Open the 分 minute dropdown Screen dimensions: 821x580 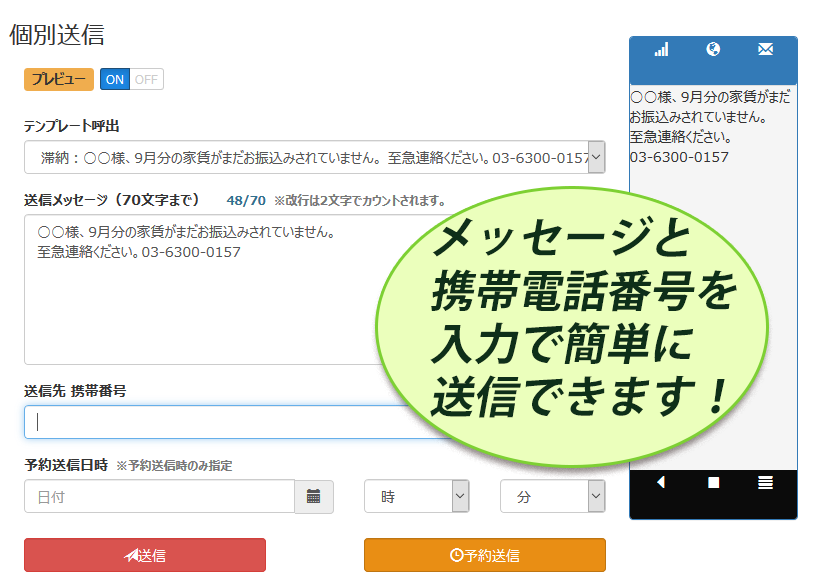(552, 496)
